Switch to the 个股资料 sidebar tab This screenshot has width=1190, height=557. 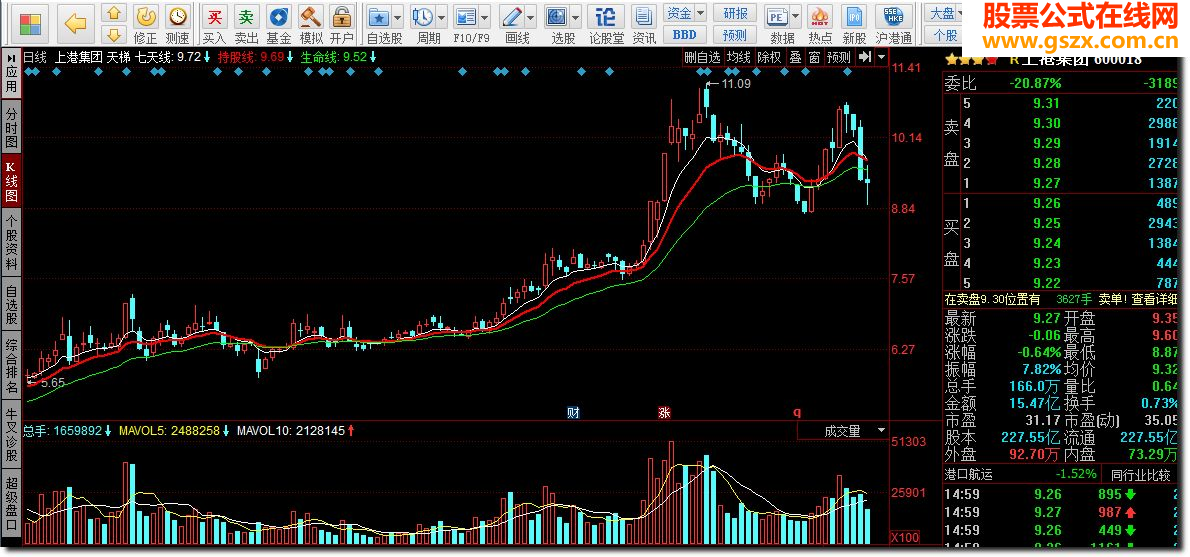click(11, 243)
